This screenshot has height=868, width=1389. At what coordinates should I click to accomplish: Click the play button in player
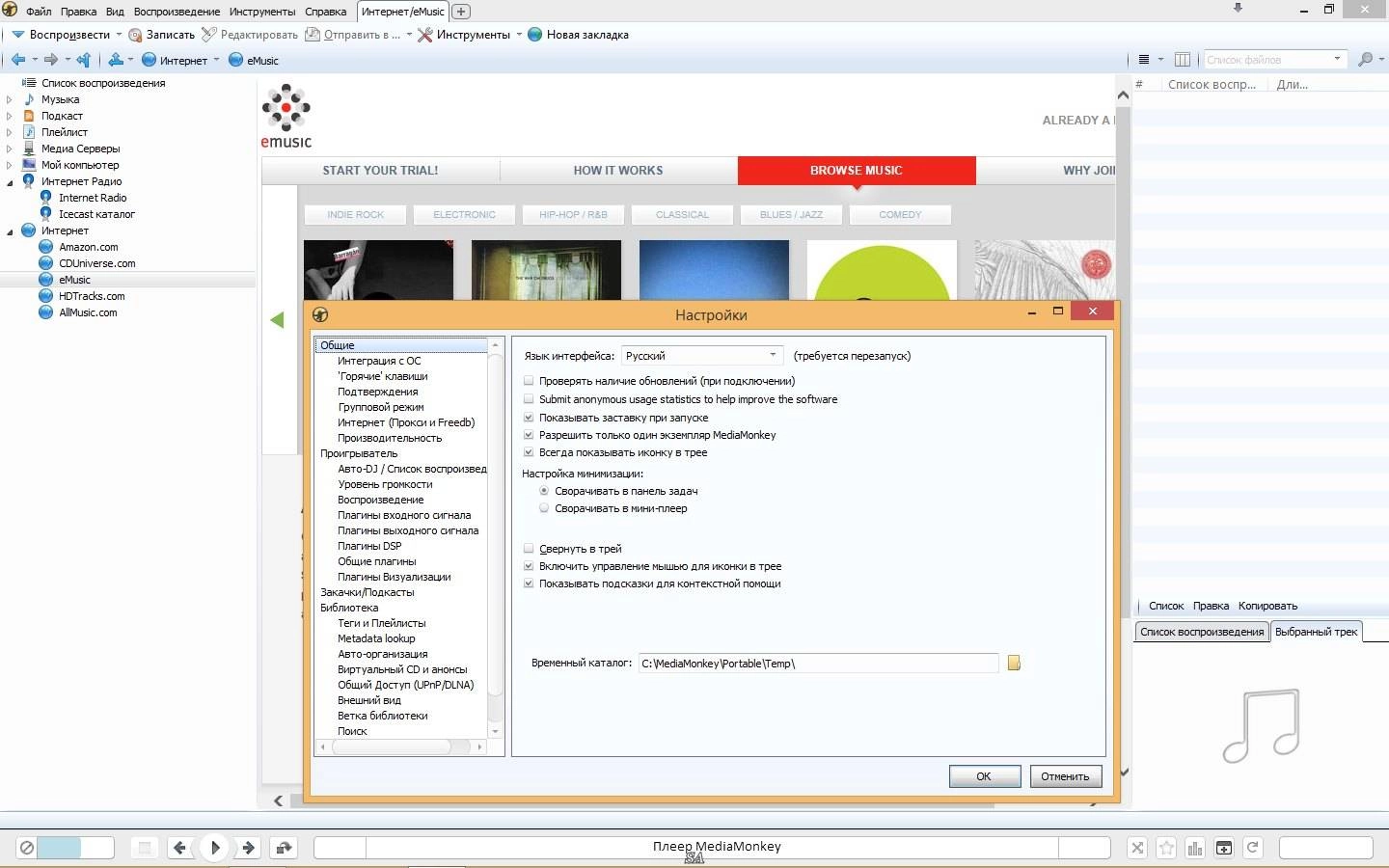click(215, 848)
